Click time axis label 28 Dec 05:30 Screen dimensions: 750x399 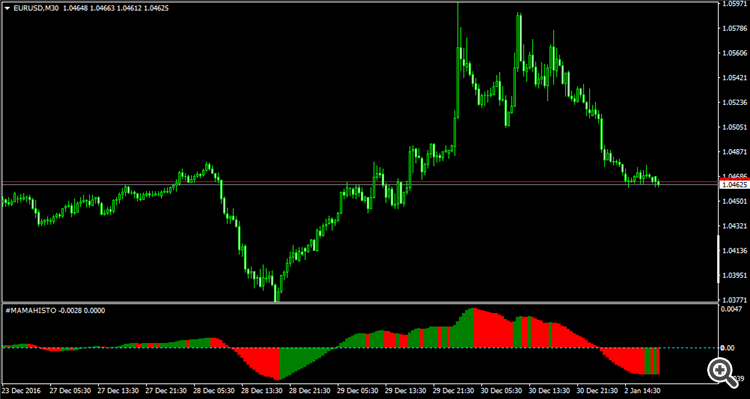[x=213, y=390]
